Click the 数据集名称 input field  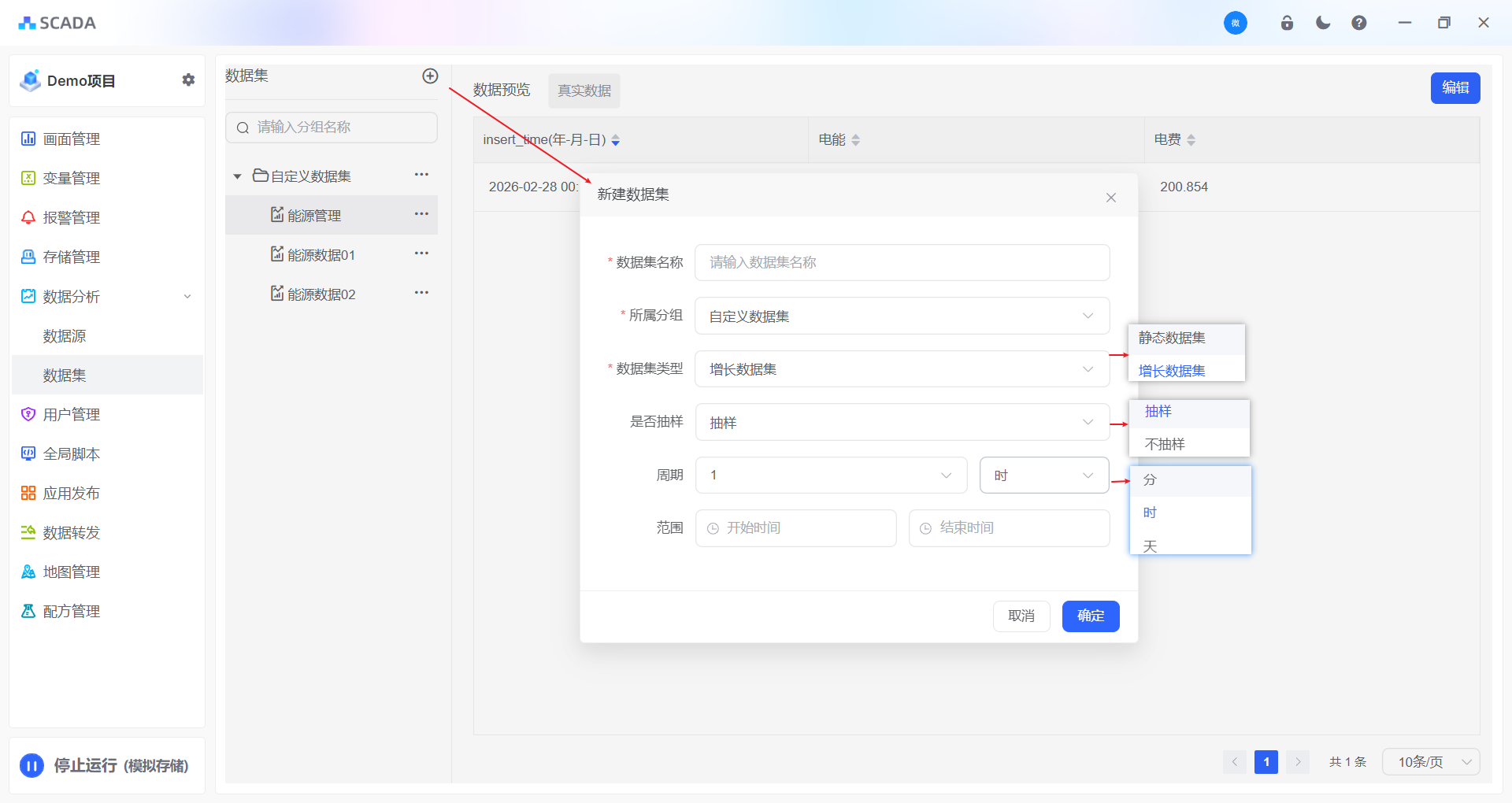(x=902, y=262)
